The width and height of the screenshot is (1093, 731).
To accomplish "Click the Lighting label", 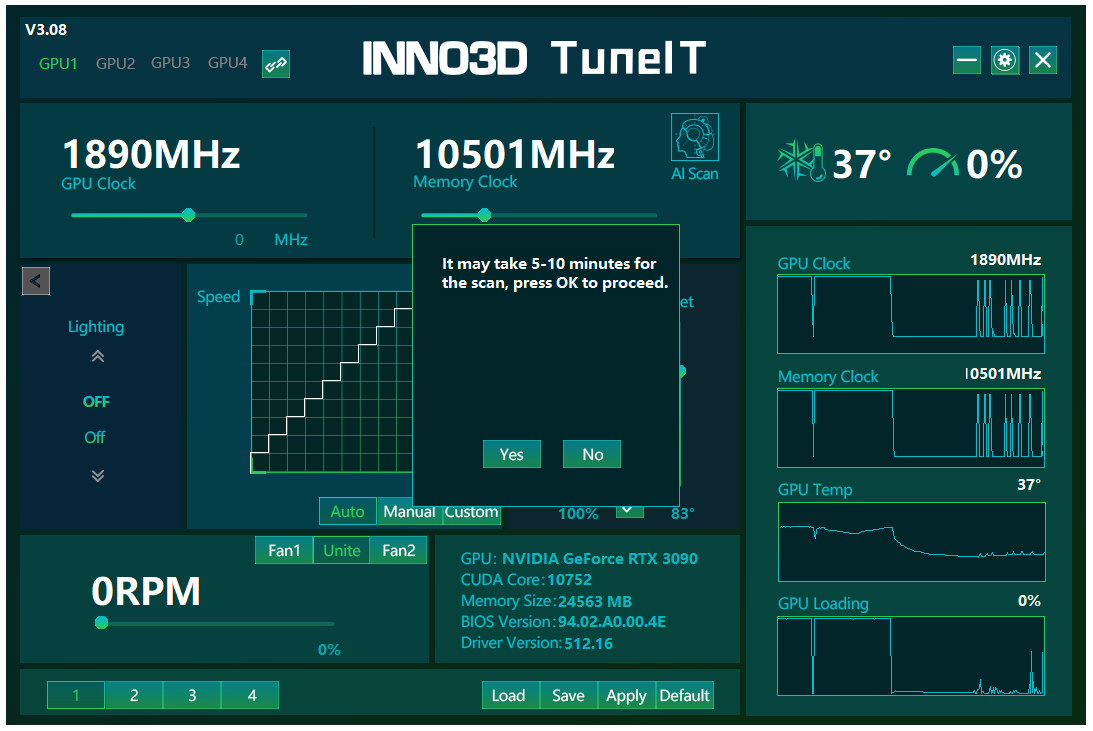I will point(96,327).
